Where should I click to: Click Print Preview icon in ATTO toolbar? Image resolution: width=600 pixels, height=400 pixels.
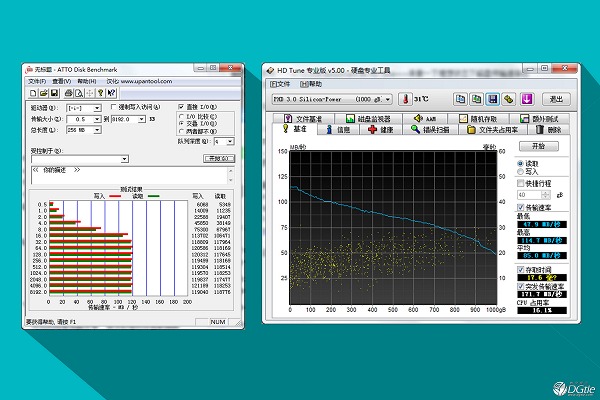coord(79,93)
